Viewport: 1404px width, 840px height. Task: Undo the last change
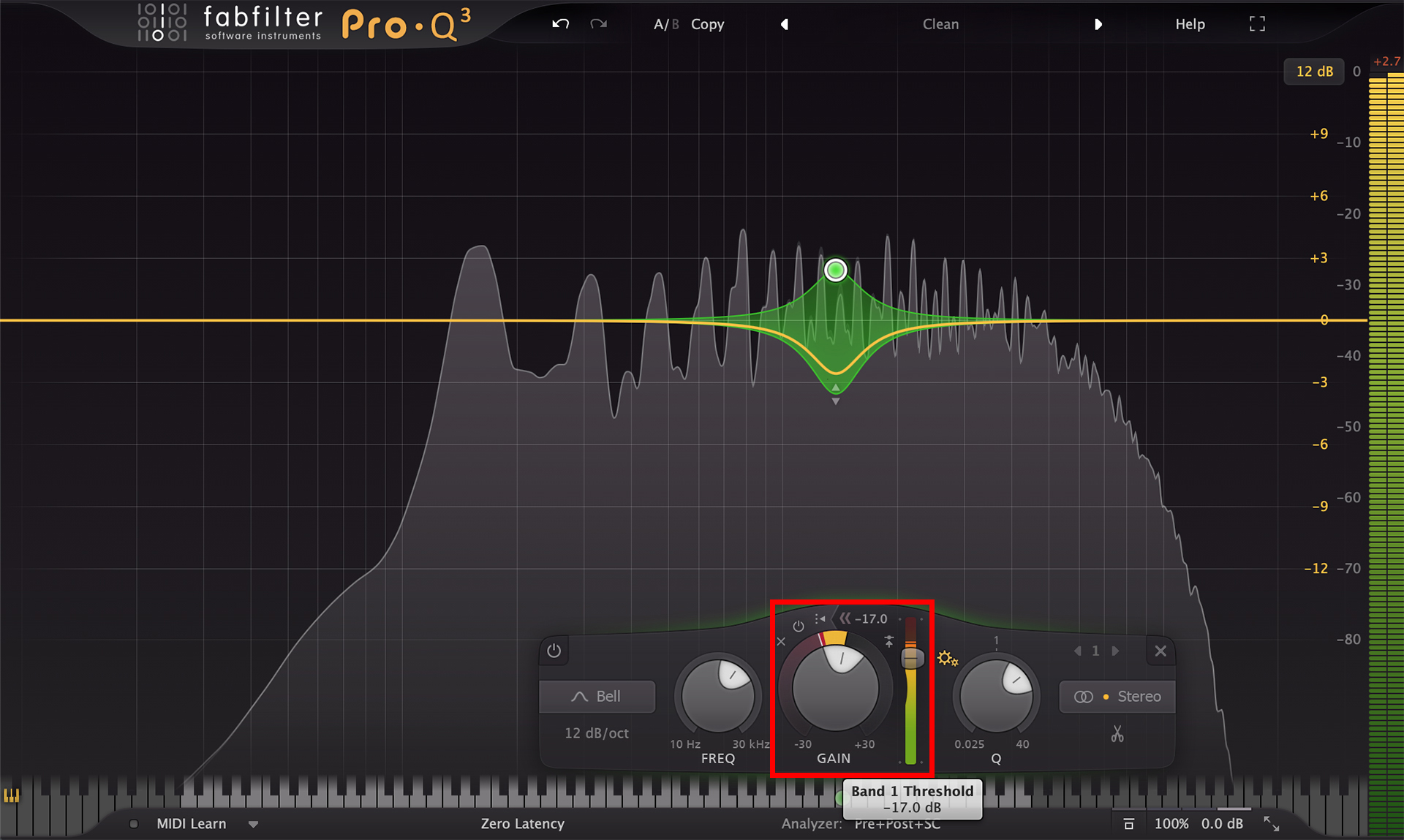(x=560, y=24)
